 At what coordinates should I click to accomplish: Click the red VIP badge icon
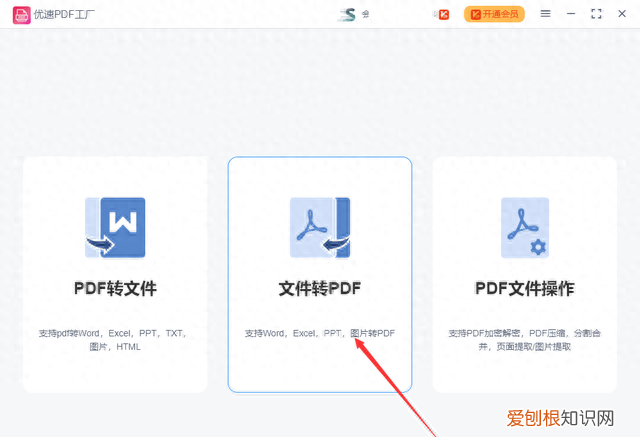(444, 15)
